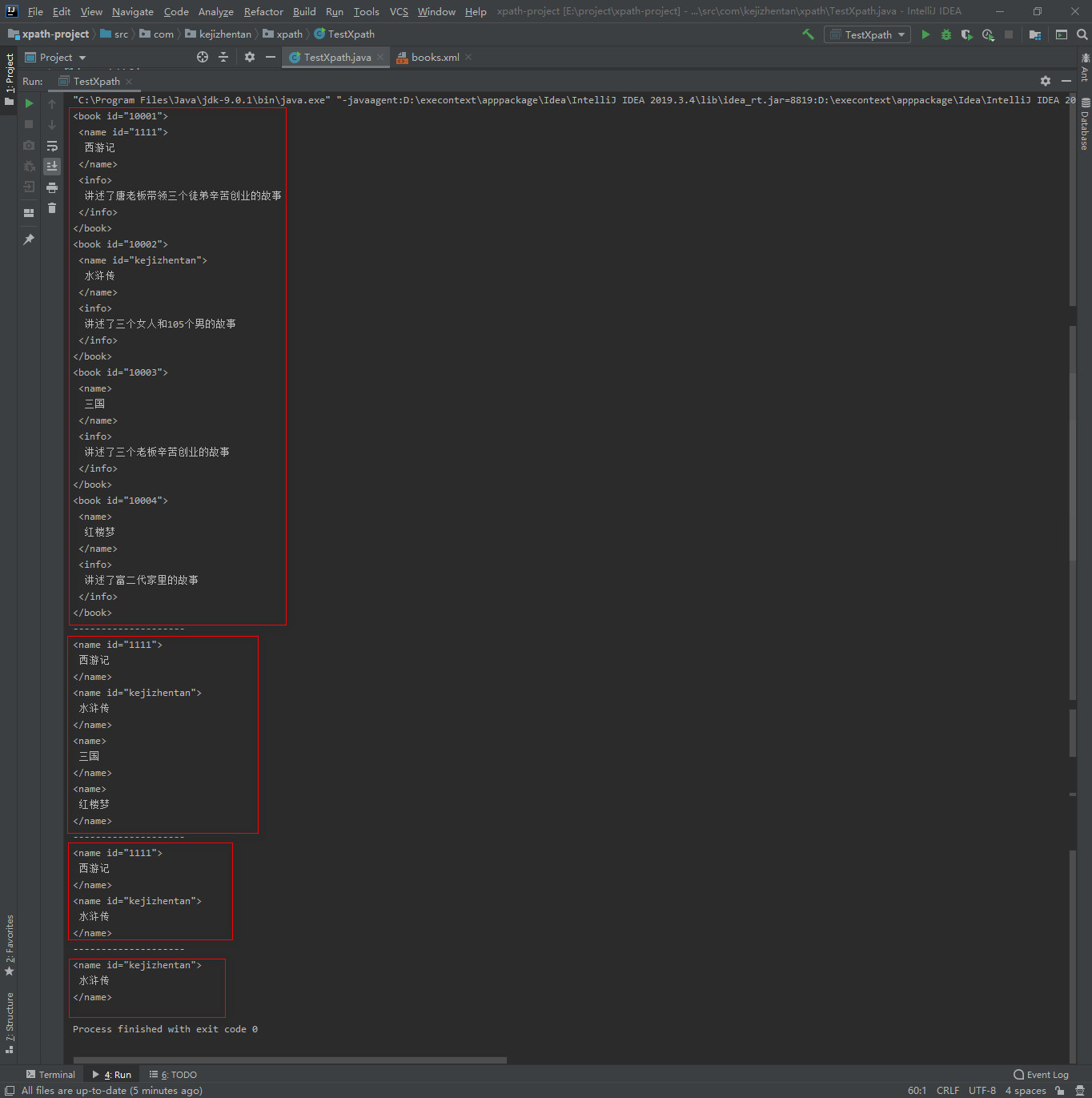Hide the Project tool window
The height and width of the screenshot is (1098, 1092).
(271, 57)
